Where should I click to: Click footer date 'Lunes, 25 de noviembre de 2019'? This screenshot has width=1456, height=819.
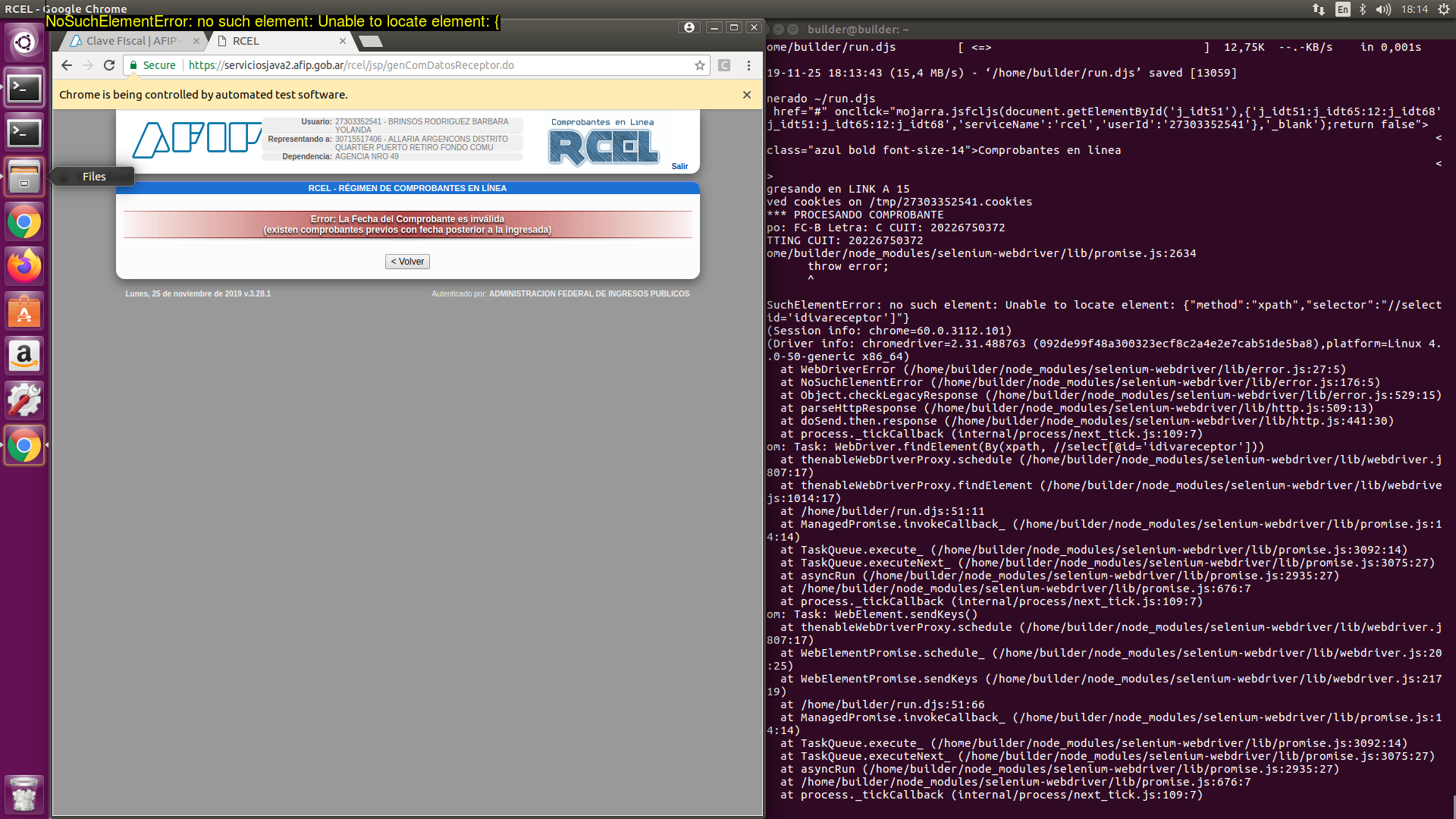(183, 293)
